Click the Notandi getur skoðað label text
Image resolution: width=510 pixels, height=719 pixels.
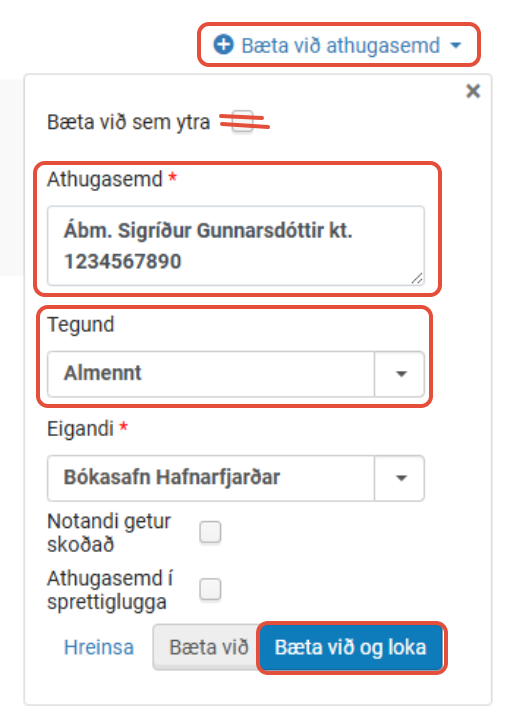click(x=109, y=533)
